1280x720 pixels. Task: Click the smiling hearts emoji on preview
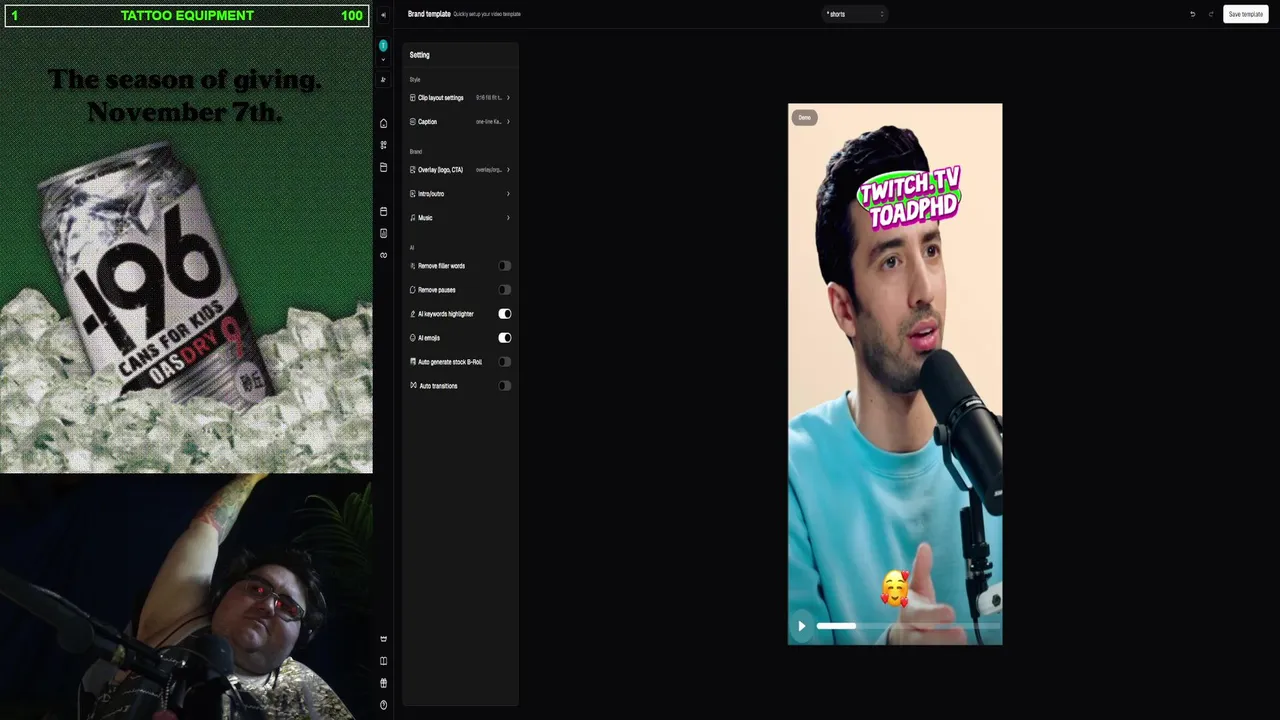[x=896, y=589]
